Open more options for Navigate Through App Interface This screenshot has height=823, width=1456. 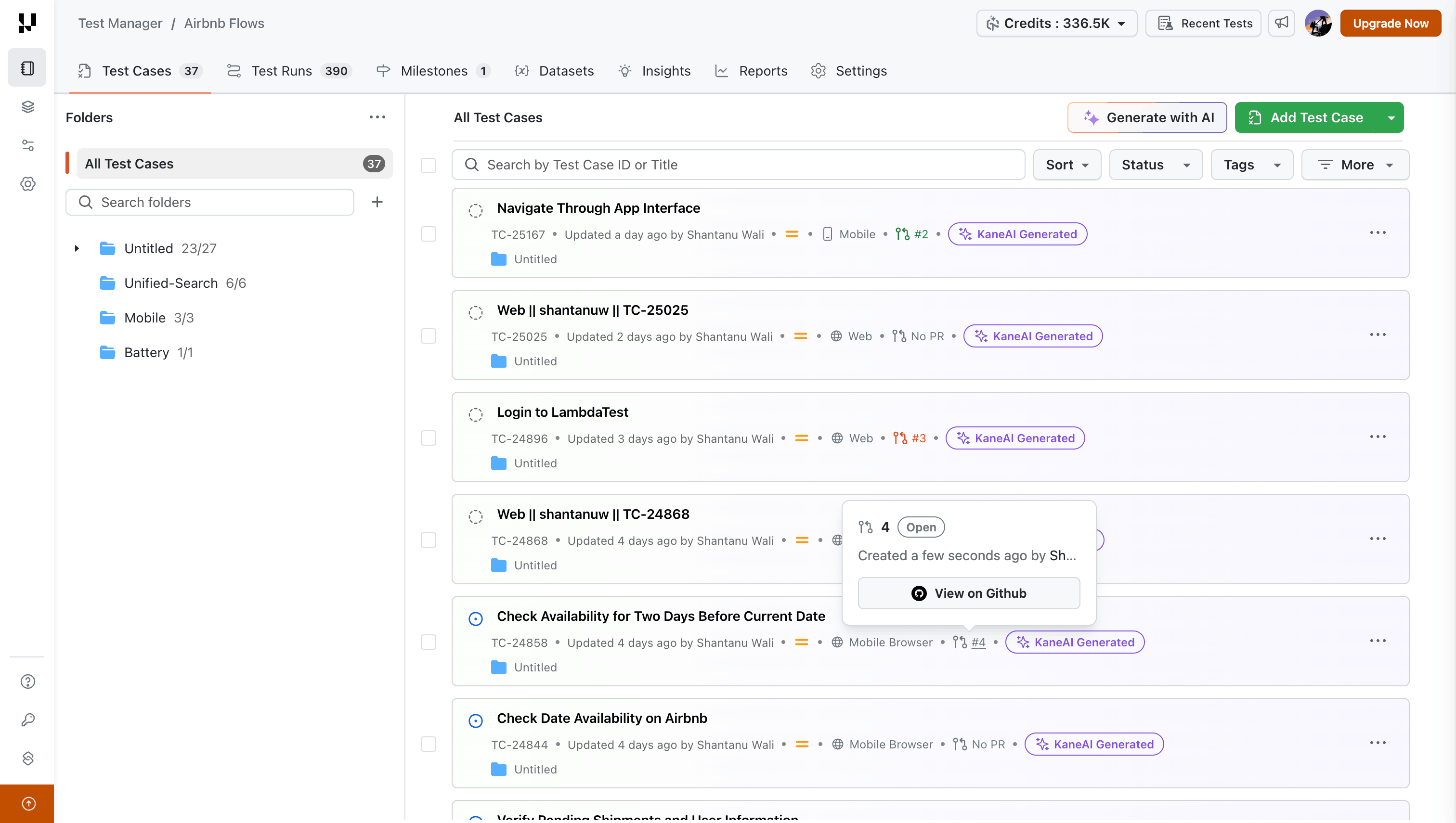coord(1378,233)
